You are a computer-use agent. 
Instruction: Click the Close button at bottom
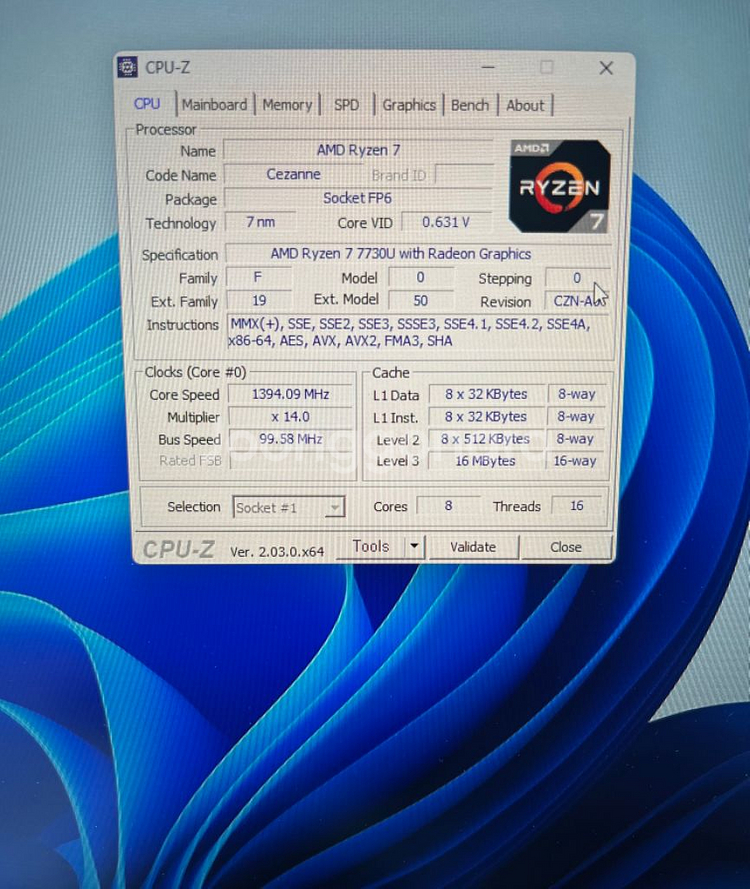coord(566,547)
